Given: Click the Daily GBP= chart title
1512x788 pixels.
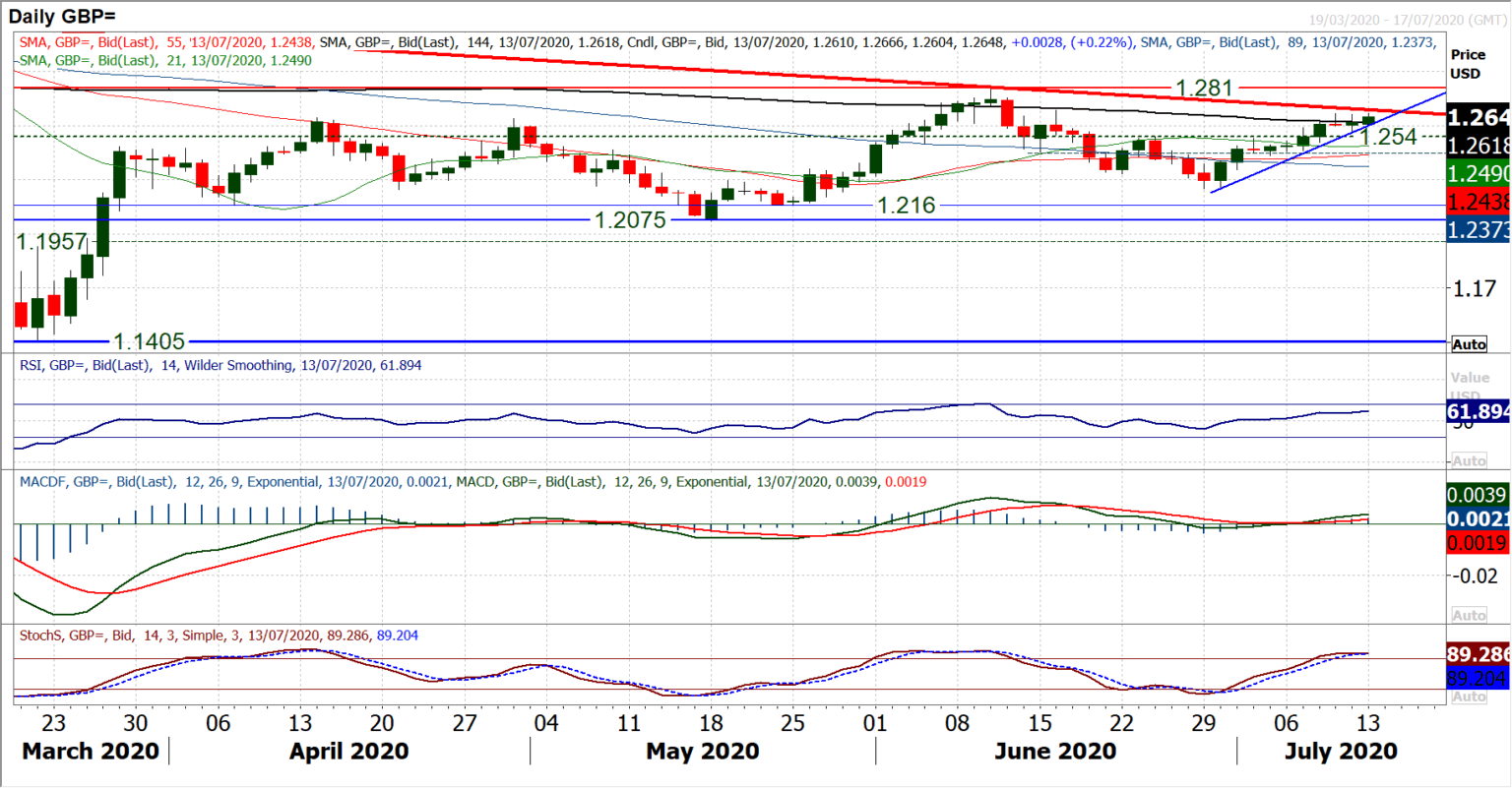Looking at the screenshot, I should click(59, 15).
